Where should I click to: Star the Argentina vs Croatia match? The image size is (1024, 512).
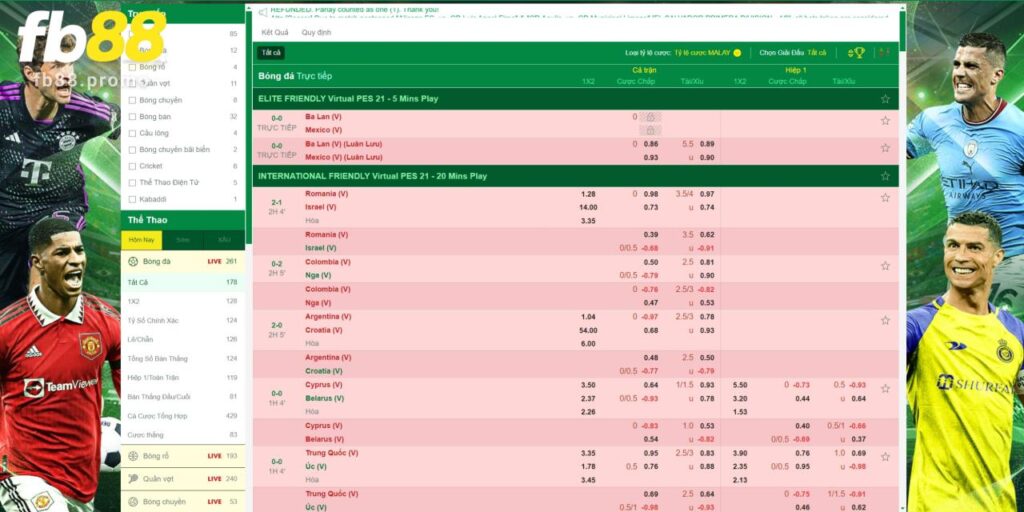(885, 320)
